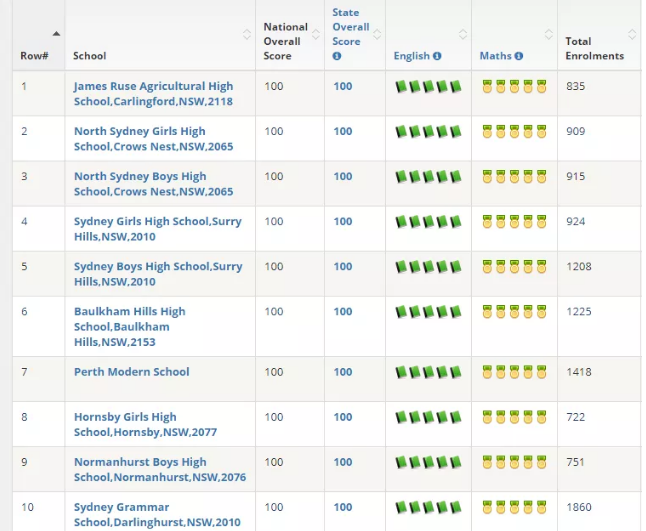Click Normanhurst Boys High School state score 100
This screenshot has width=646, height=531.
click(343, 462)
